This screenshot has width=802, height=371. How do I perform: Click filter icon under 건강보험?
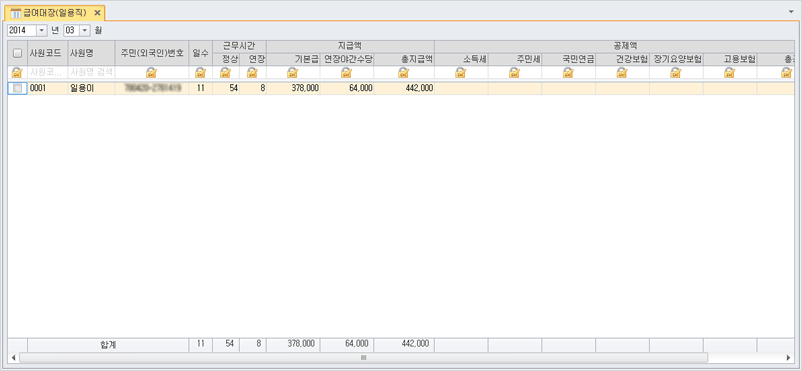coord(622,72)
